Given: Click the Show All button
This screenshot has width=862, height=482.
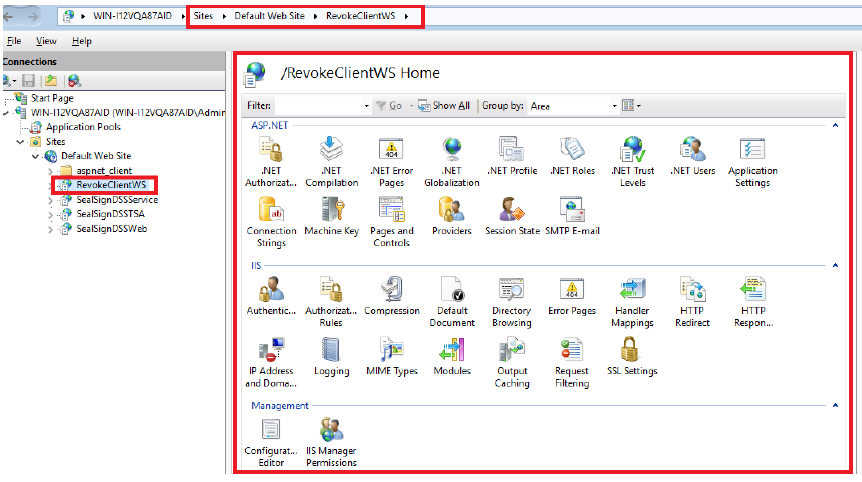Looking at the screenshot, I should pyautogui.click(x=443, y=106).
